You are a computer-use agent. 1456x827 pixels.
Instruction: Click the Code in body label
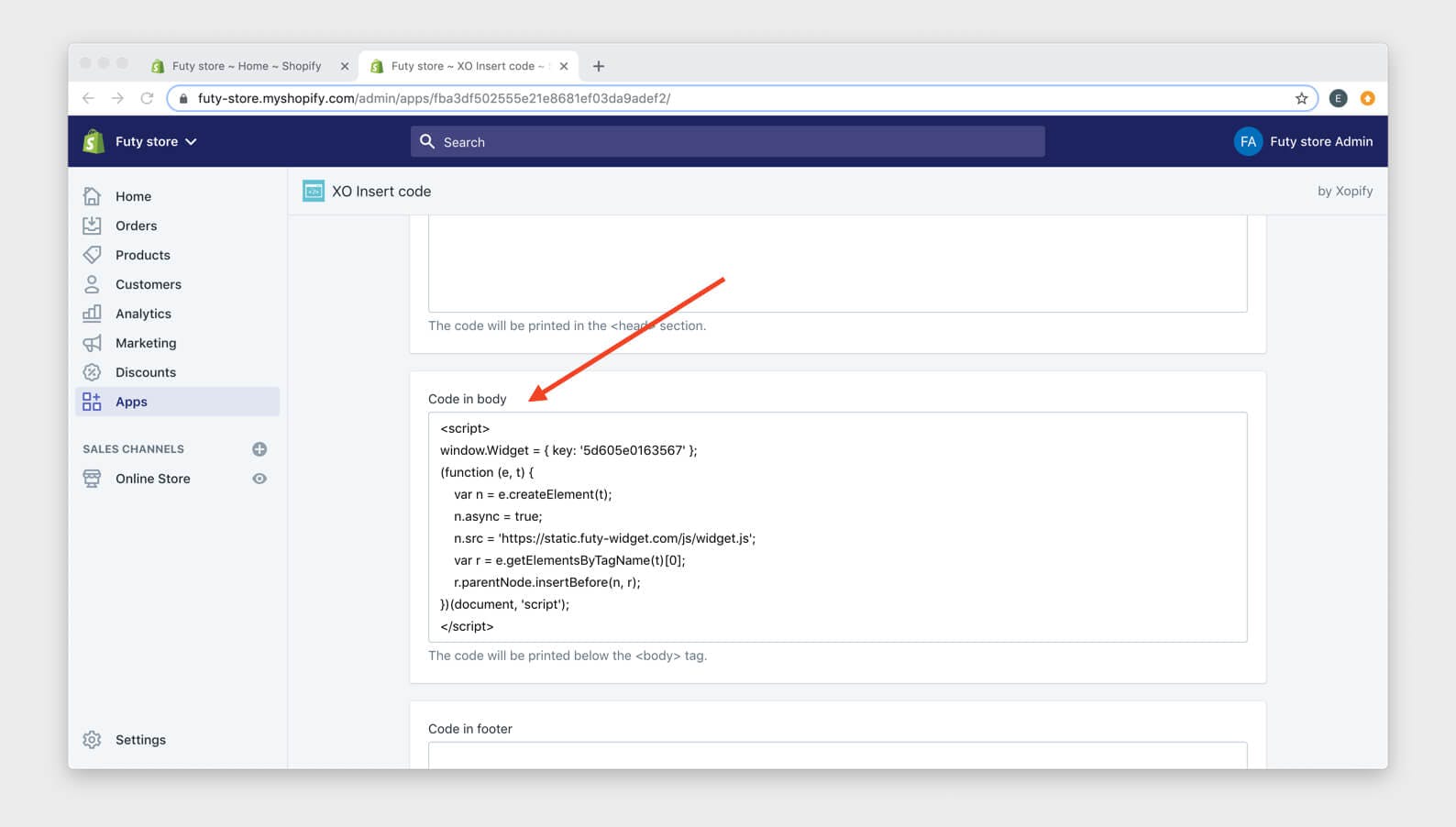coord(467,399)
